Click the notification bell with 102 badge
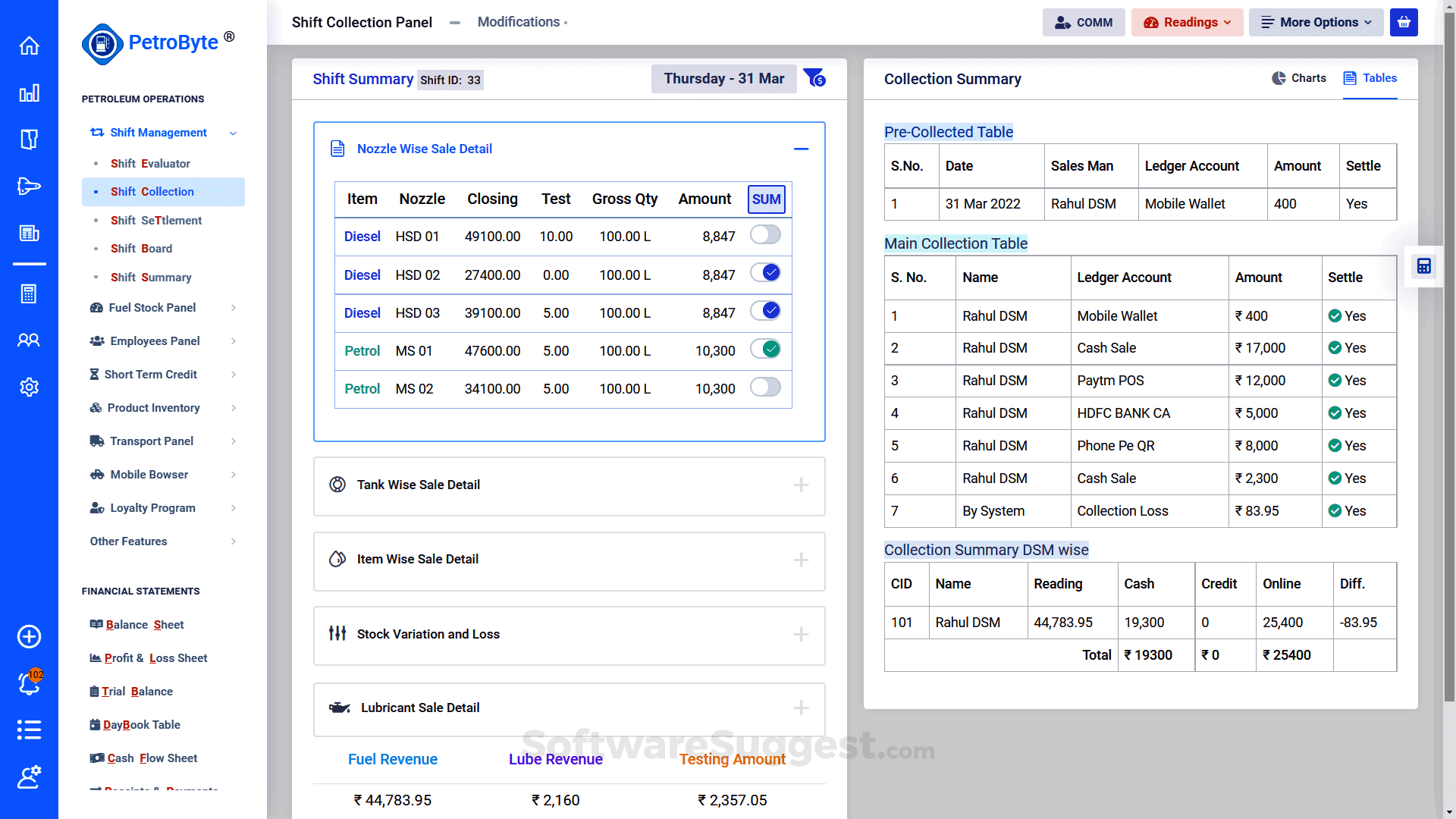Image resolution: width=1456 pixels, height=819 pixels. (x=29, y=683)
